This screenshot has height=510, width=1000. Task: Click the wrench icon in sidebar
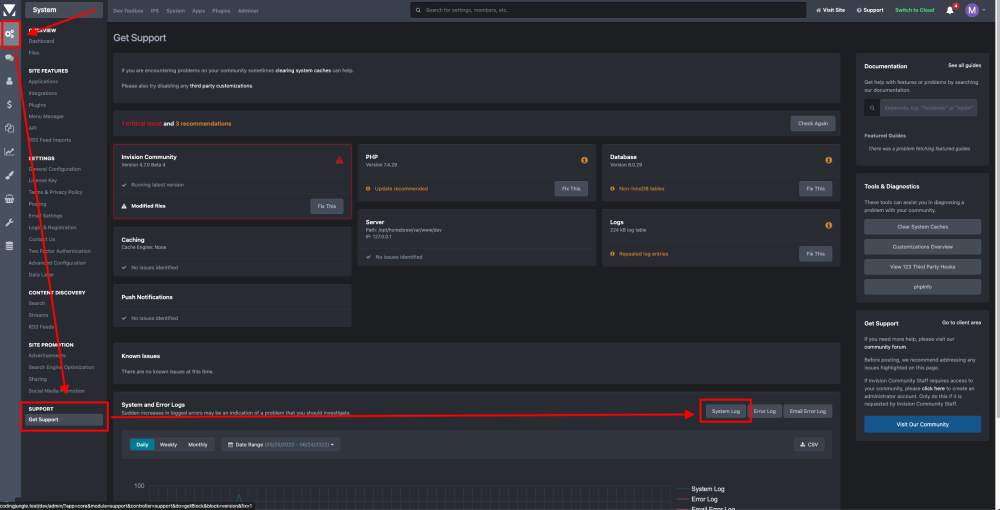9,222
